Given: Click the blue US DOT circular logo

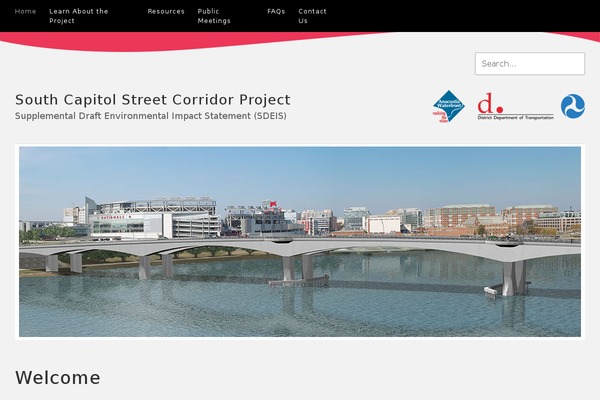Looking at the screenshot, I should pos(573,106).
